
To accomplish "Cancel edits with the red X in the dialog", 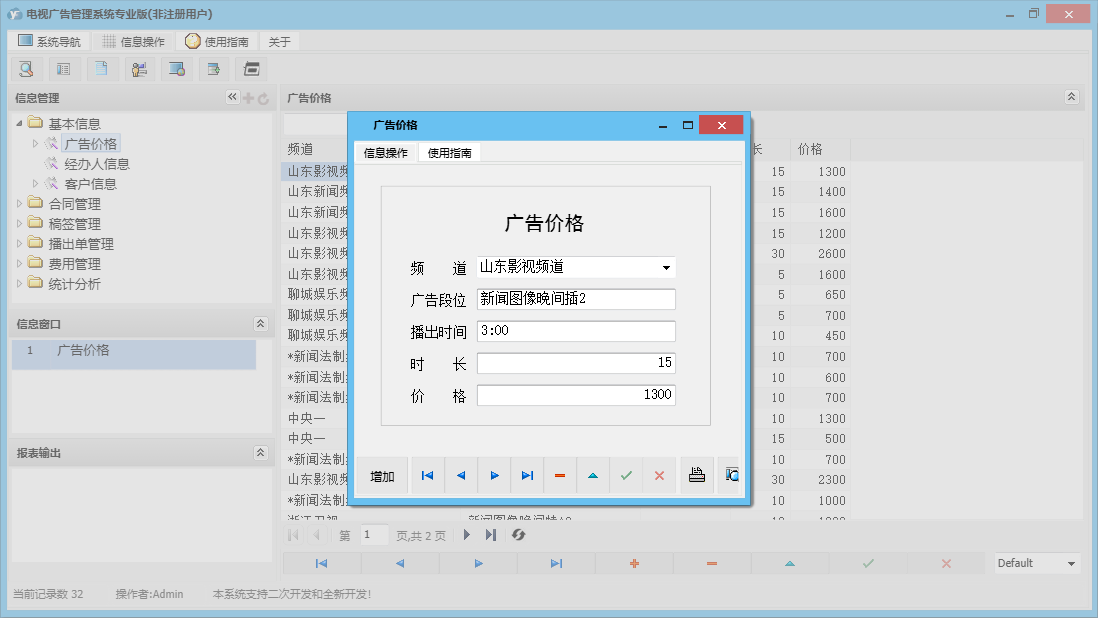I will 660,475.
